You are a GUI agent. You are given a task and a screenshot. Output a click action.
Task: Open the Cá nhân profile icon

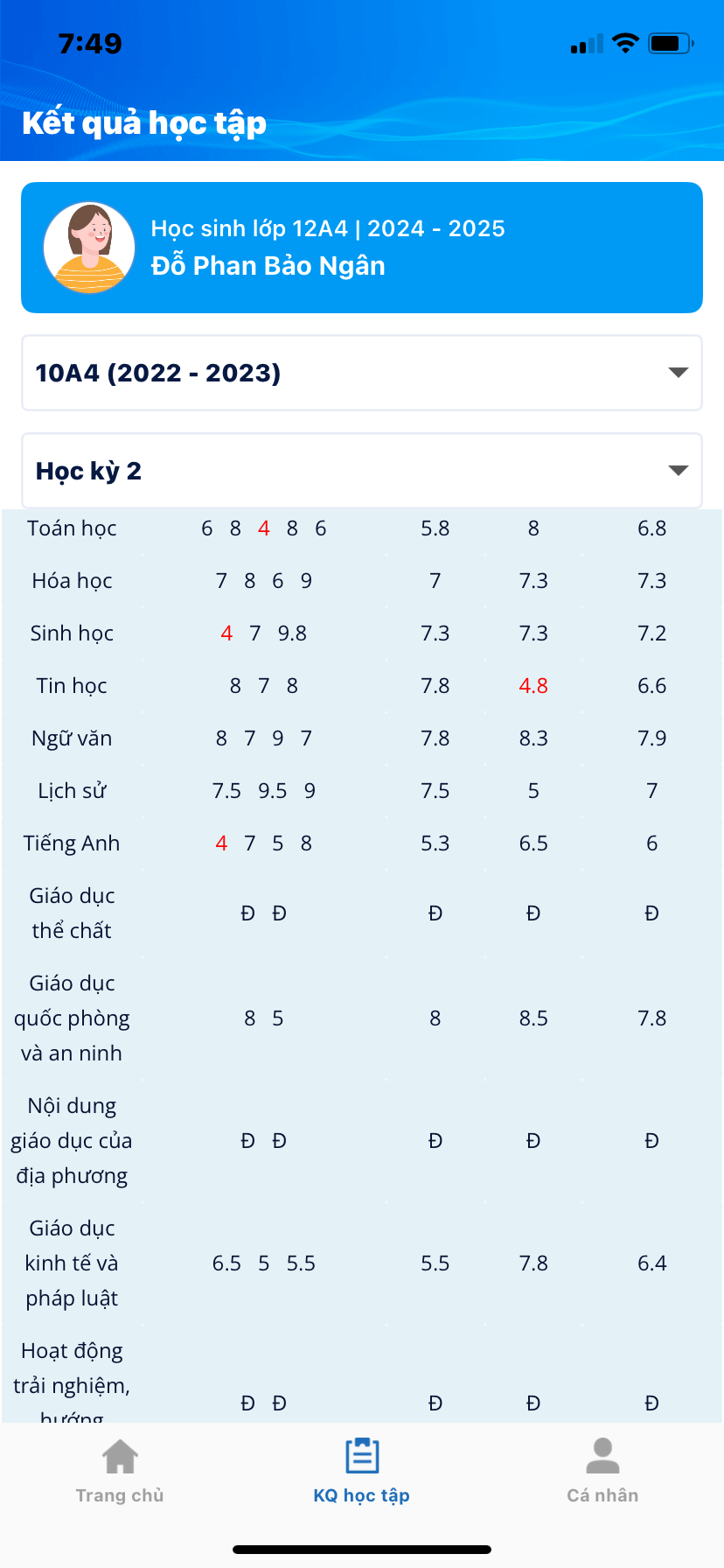click(x=602, y=1456)
